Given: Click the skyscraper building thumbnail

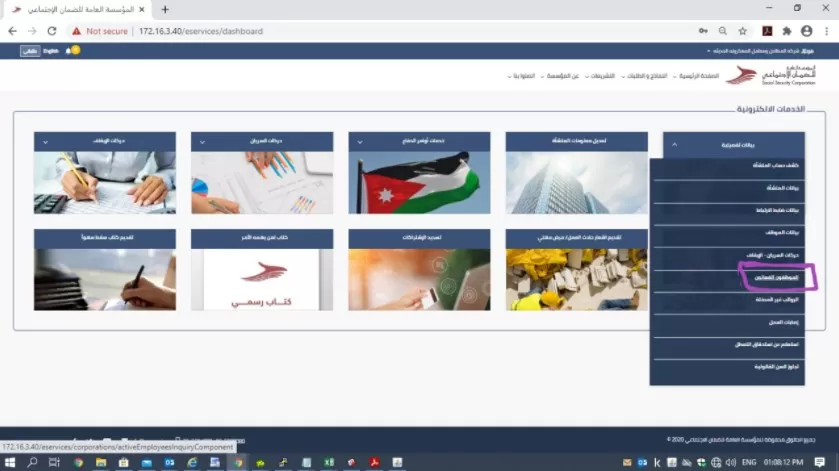Looking at the screenshot, I should (576, 183).
